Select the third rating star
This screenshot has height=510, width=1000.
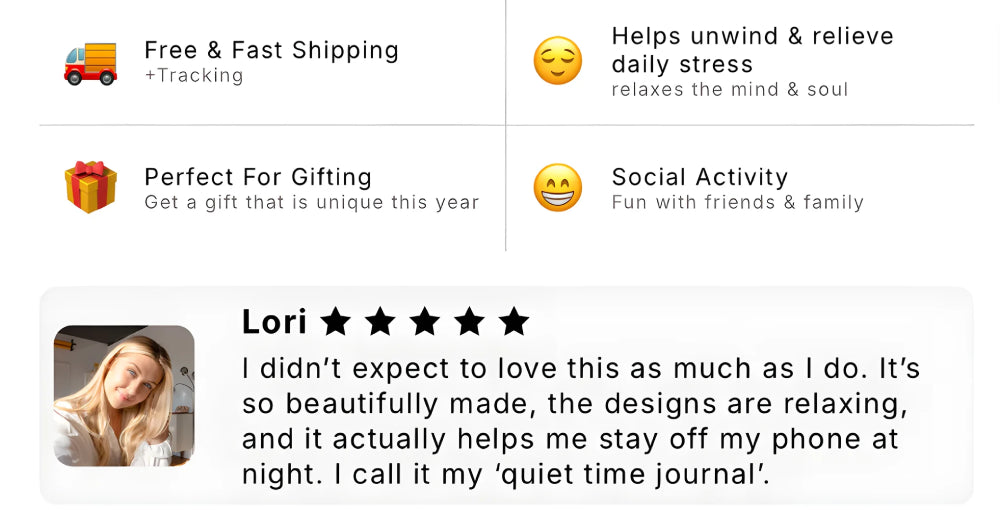[x=425, y=321]
